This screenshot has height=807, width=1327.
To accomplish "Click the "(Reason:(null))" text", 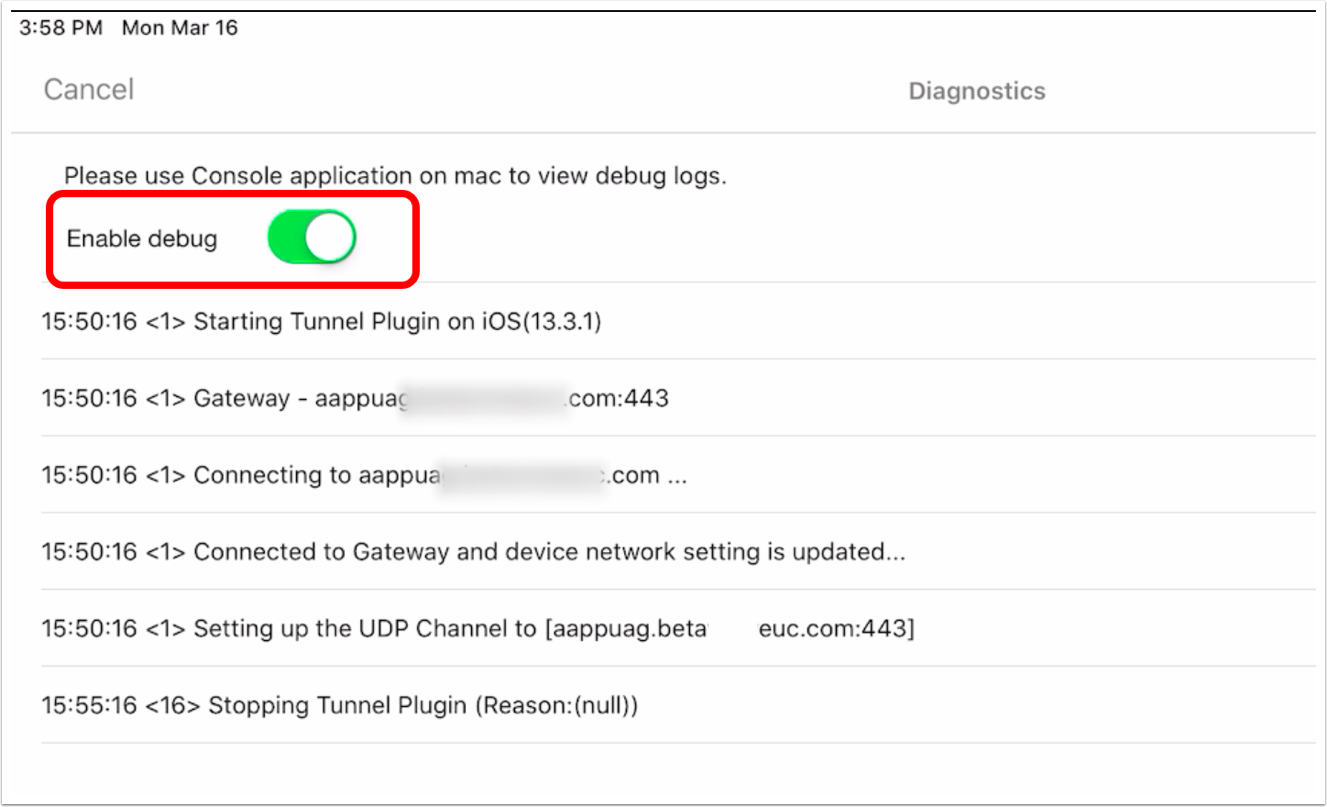I will [556, 706].
